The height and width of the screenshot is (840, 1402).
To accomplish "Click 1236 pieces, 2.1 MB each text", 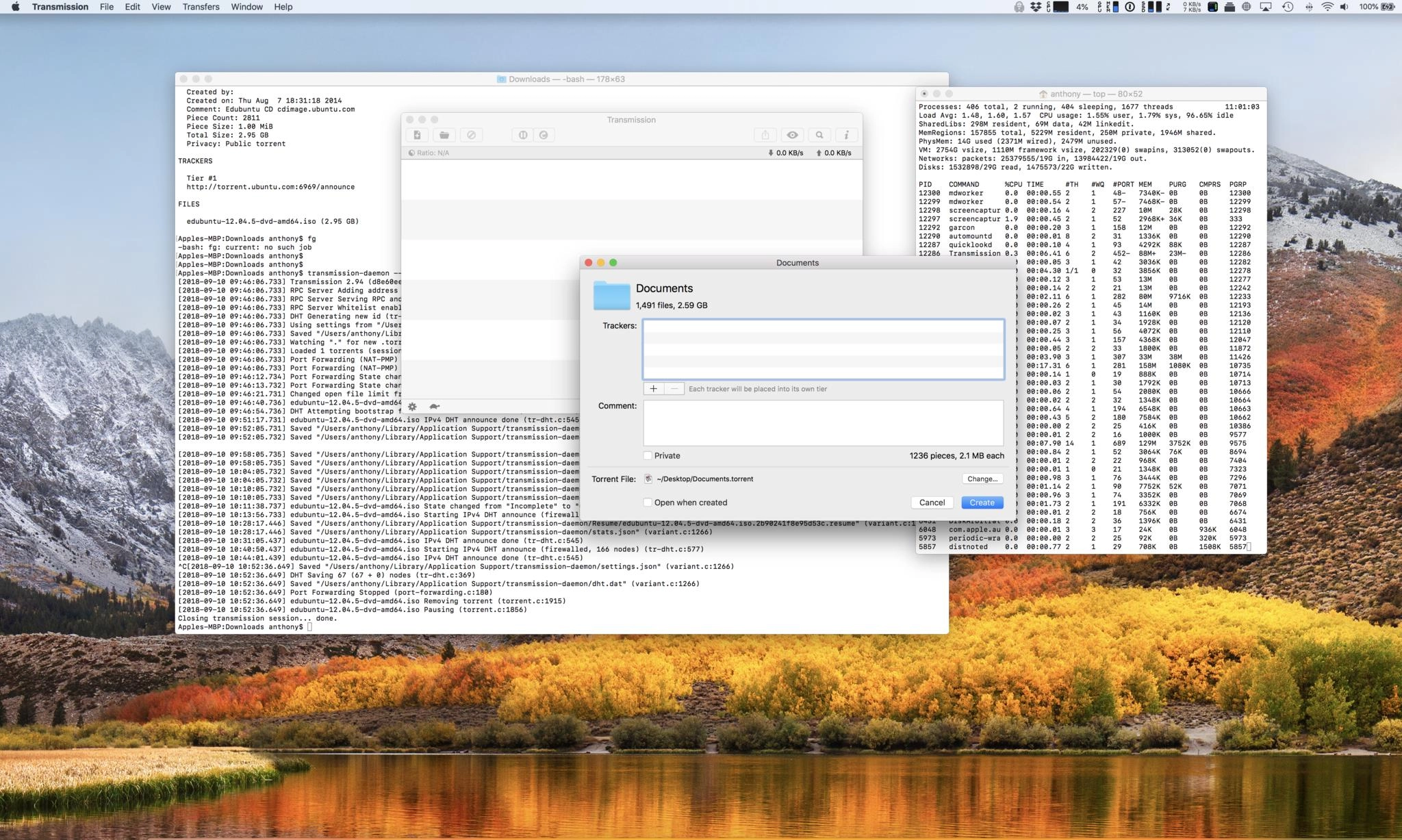I will coord(956,456).
